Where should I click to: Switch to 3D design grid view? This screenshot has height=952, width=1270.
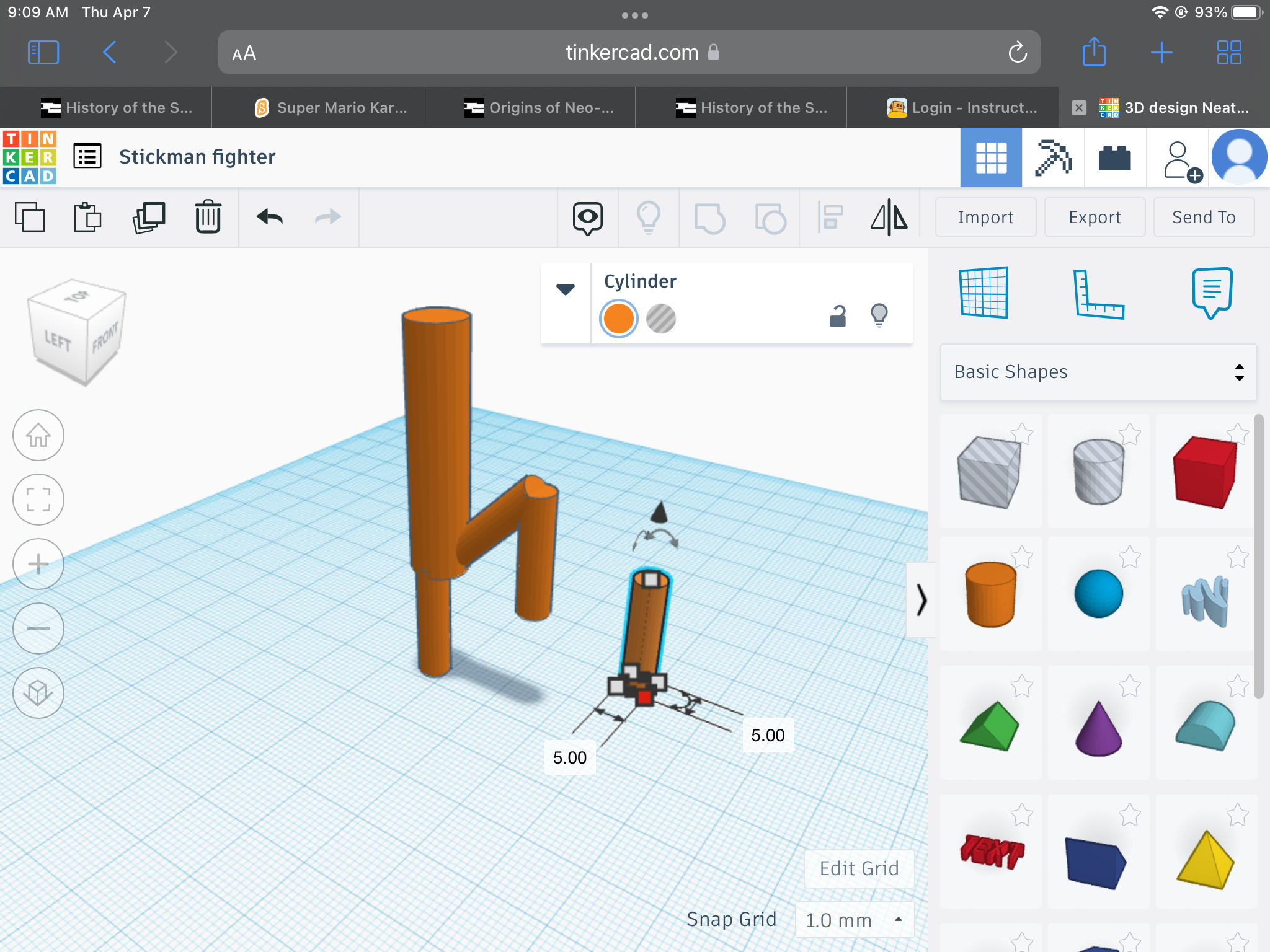tap(991, 157)
